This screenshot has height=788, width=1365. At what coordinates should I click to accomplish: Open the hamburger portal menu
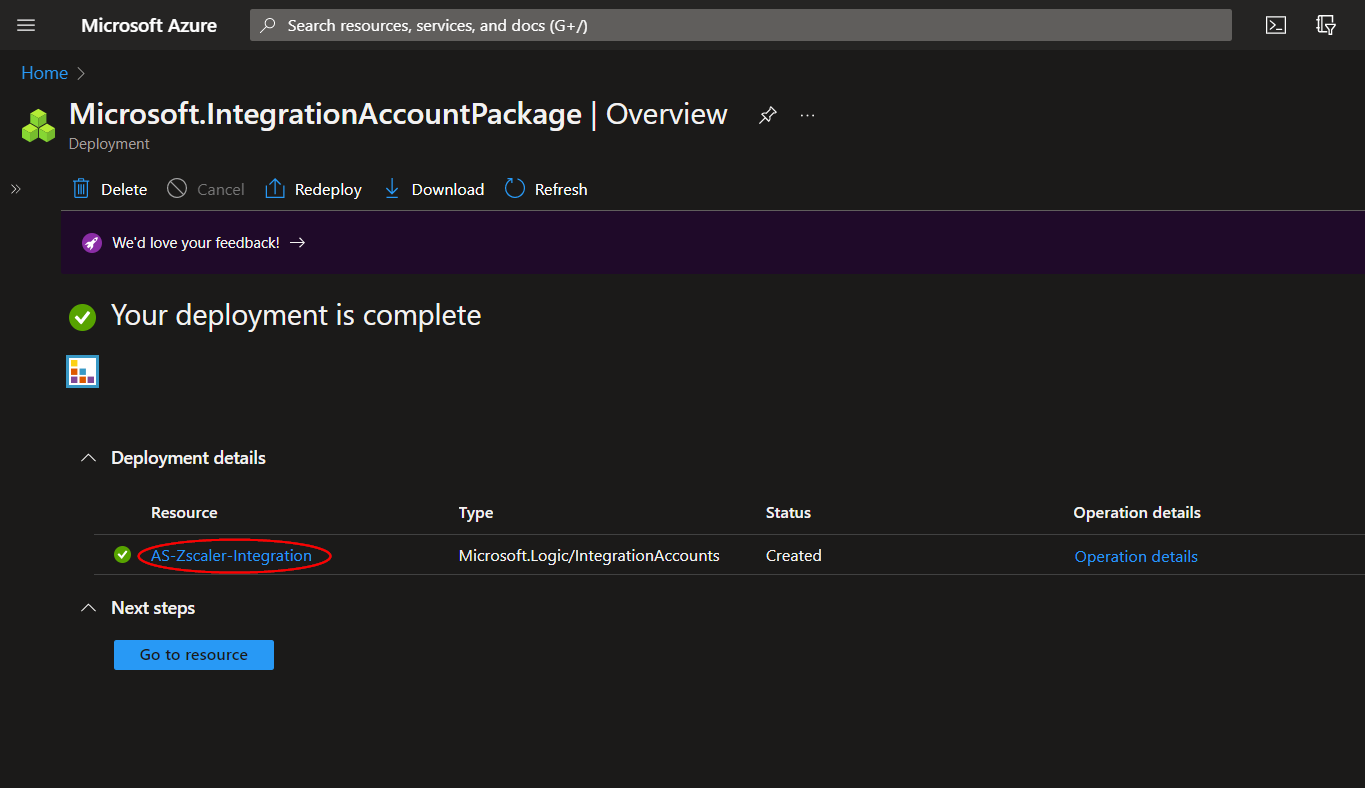(26, 25)
